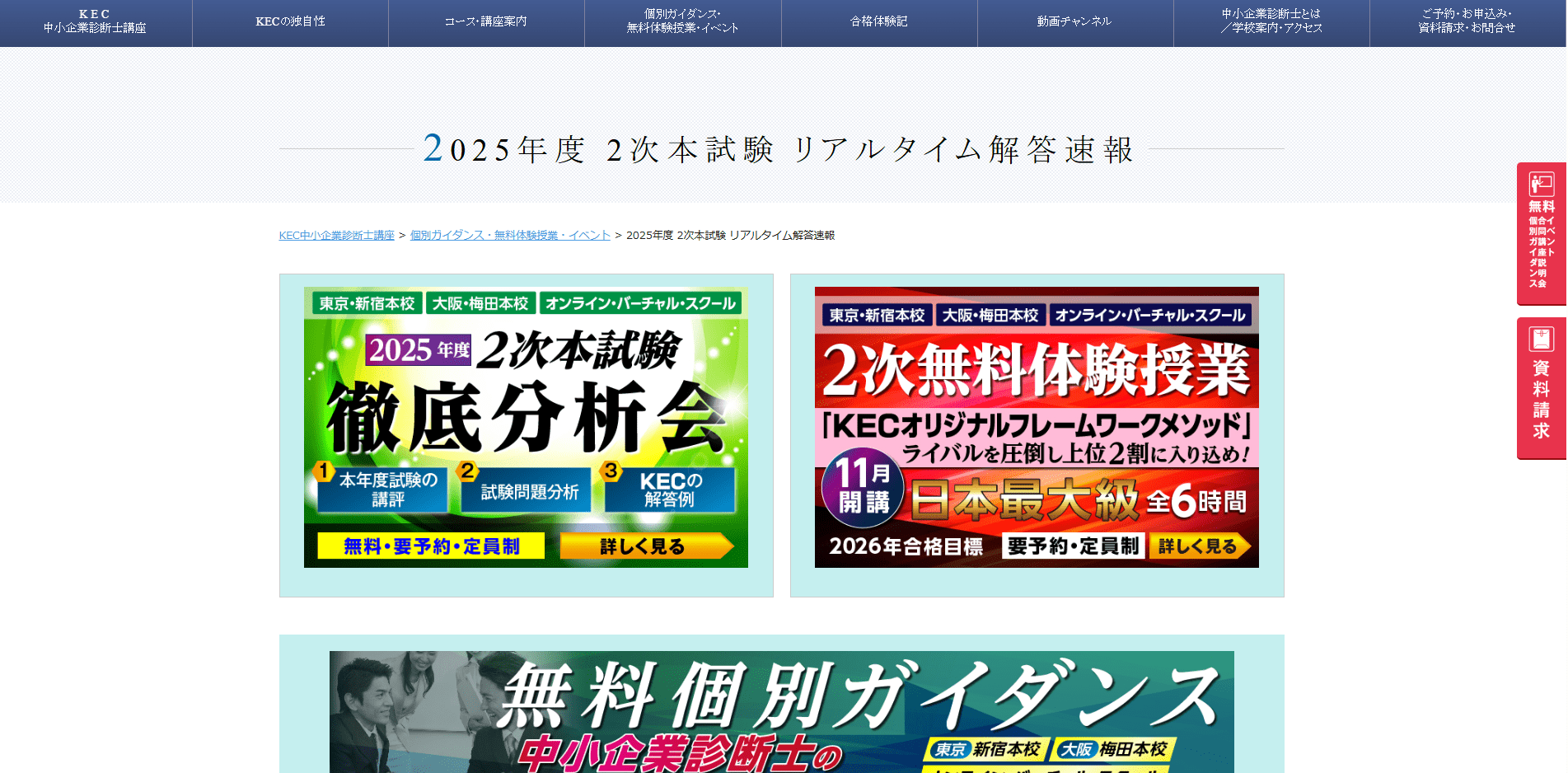Open the KECの独自性 menu item
This screenshot has width=1568, height=773.
tap(290, 22)
